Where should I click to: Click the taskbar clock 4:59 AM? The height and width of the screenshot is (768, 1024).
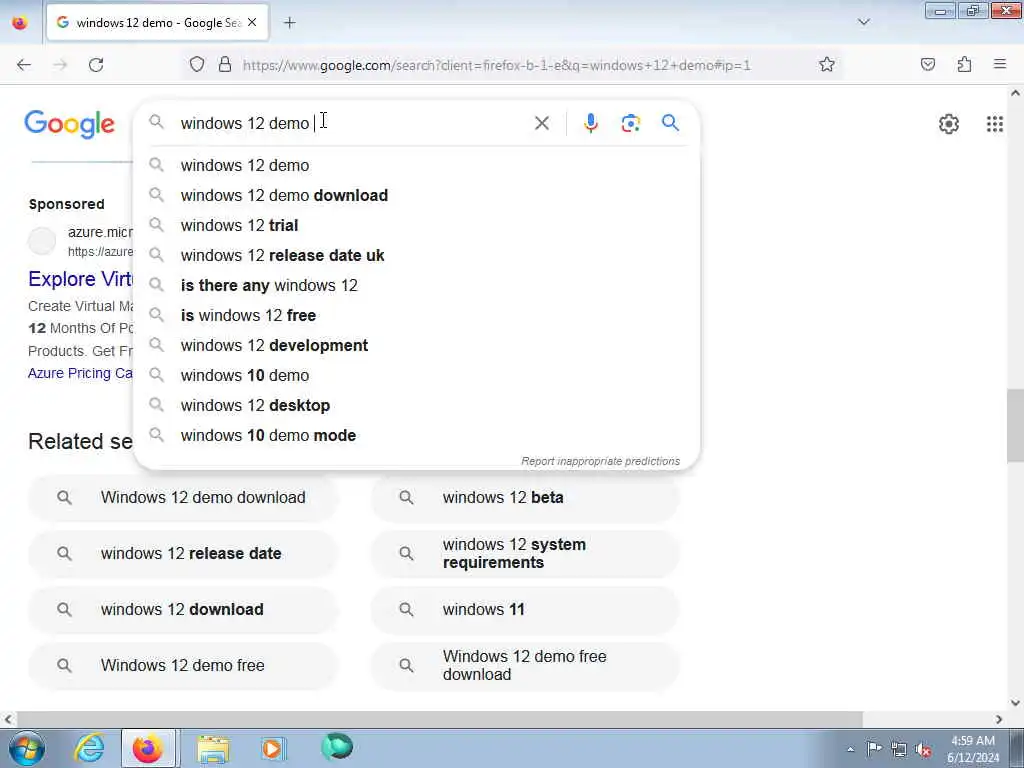pos(972,749)
